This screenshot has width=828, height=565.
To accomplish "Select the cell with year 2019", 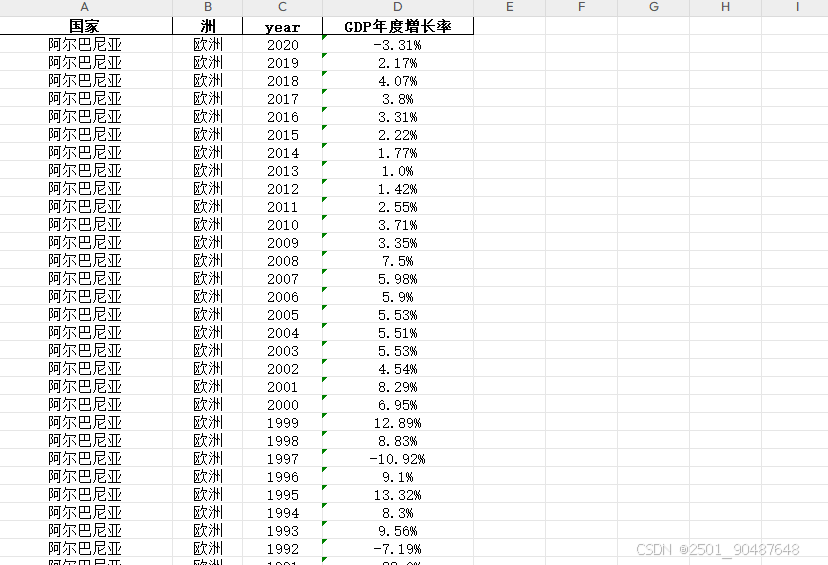I will 283,63.
